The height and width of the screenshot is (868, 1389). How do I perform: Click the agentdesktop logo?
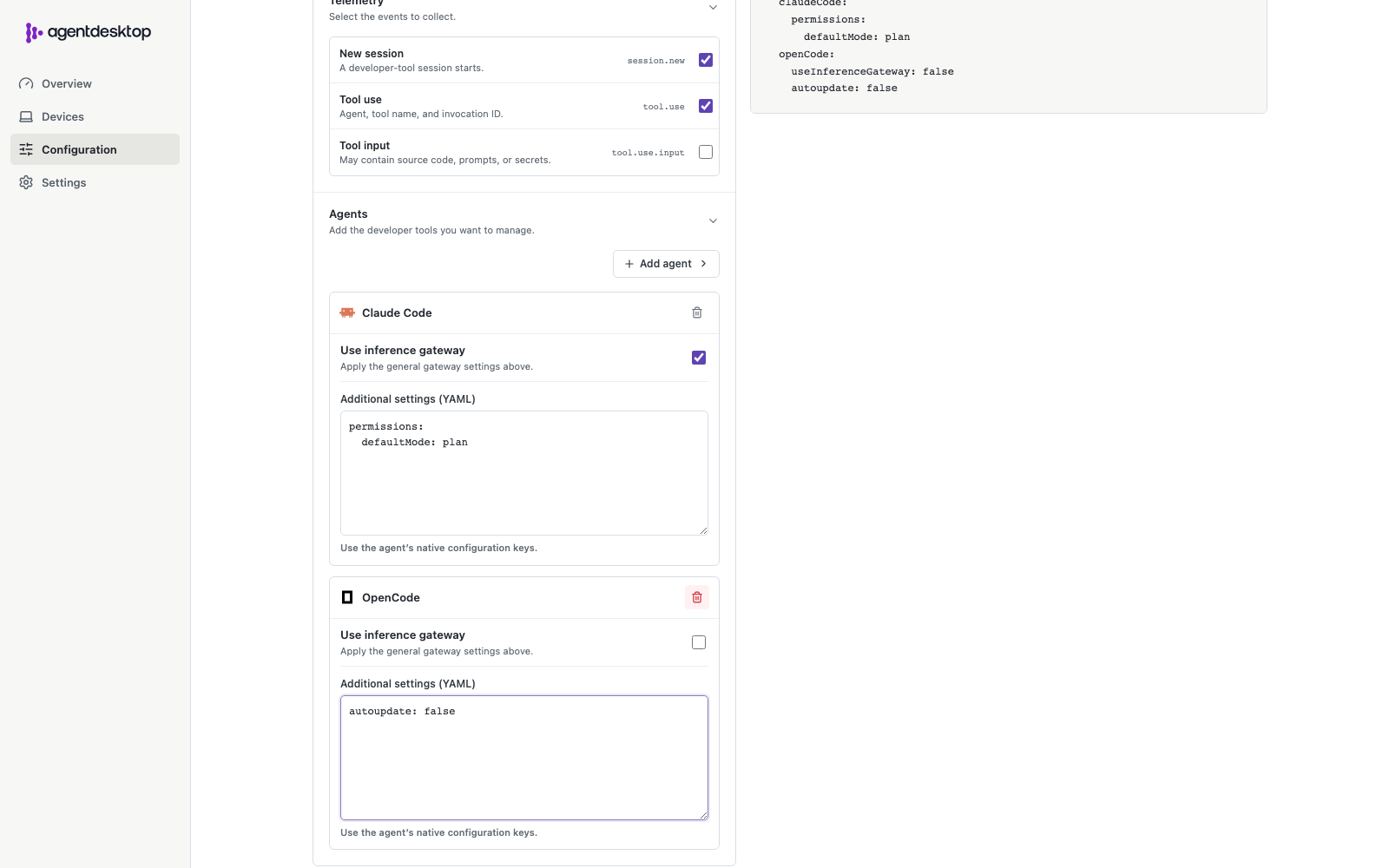89,32
